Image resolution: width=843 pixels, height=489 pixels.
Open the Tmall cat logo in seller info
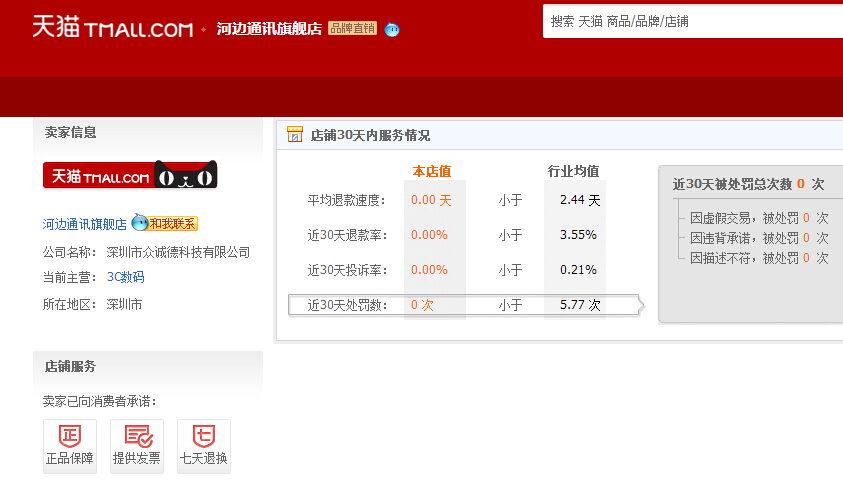click(x=130, y=175)
